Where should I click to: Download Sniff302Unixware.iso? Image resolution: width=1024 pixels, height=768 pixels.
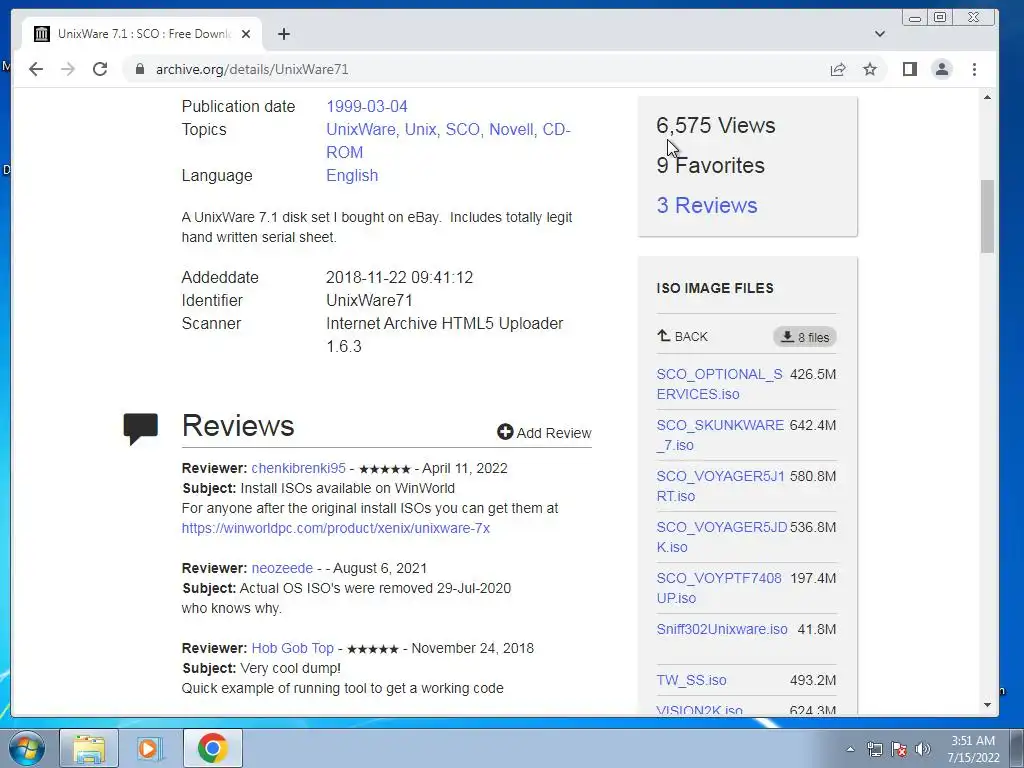[722, 629]
